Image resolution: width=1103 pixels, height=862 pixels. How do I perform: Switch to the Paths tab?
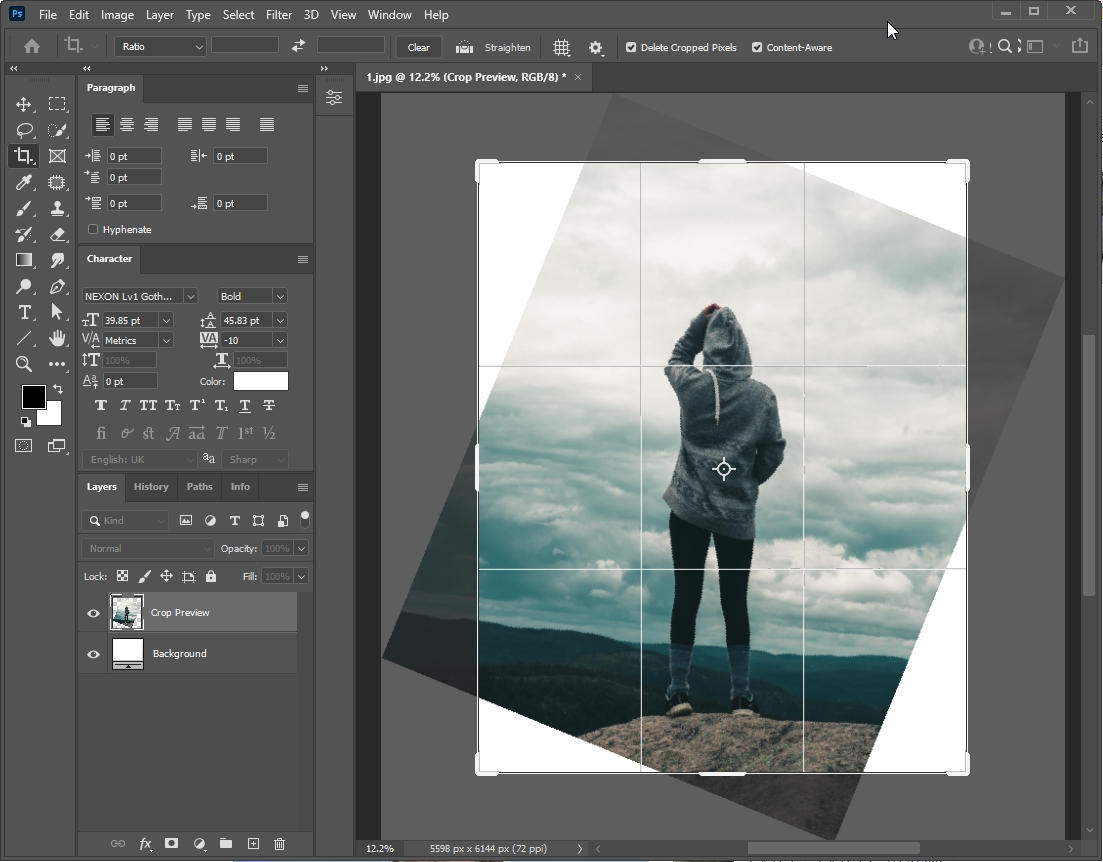click(199, 486)
